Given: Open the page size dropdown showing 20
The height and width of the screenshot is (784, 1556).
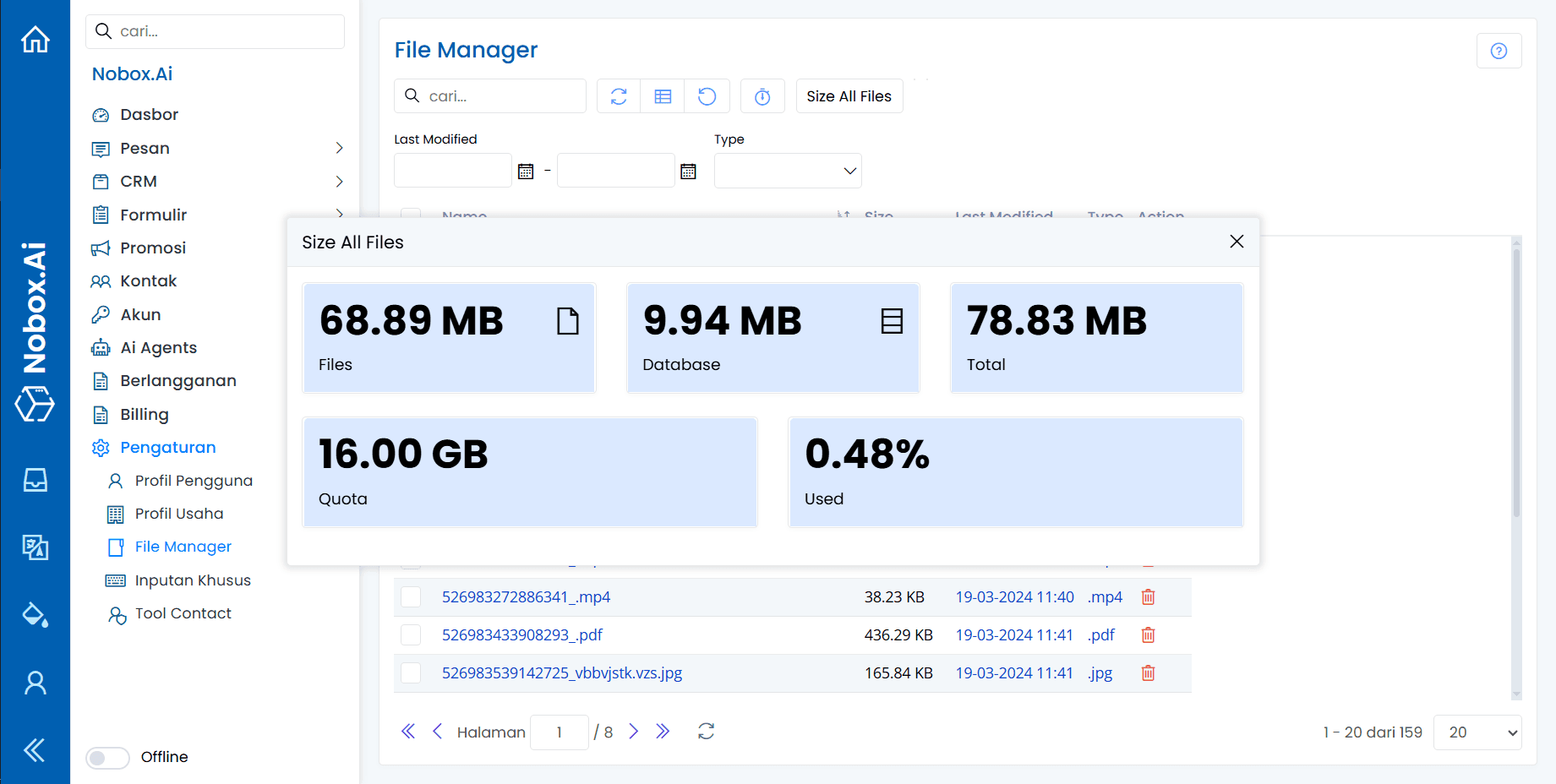Looking at the screenshot, I should click(1477, 732).
